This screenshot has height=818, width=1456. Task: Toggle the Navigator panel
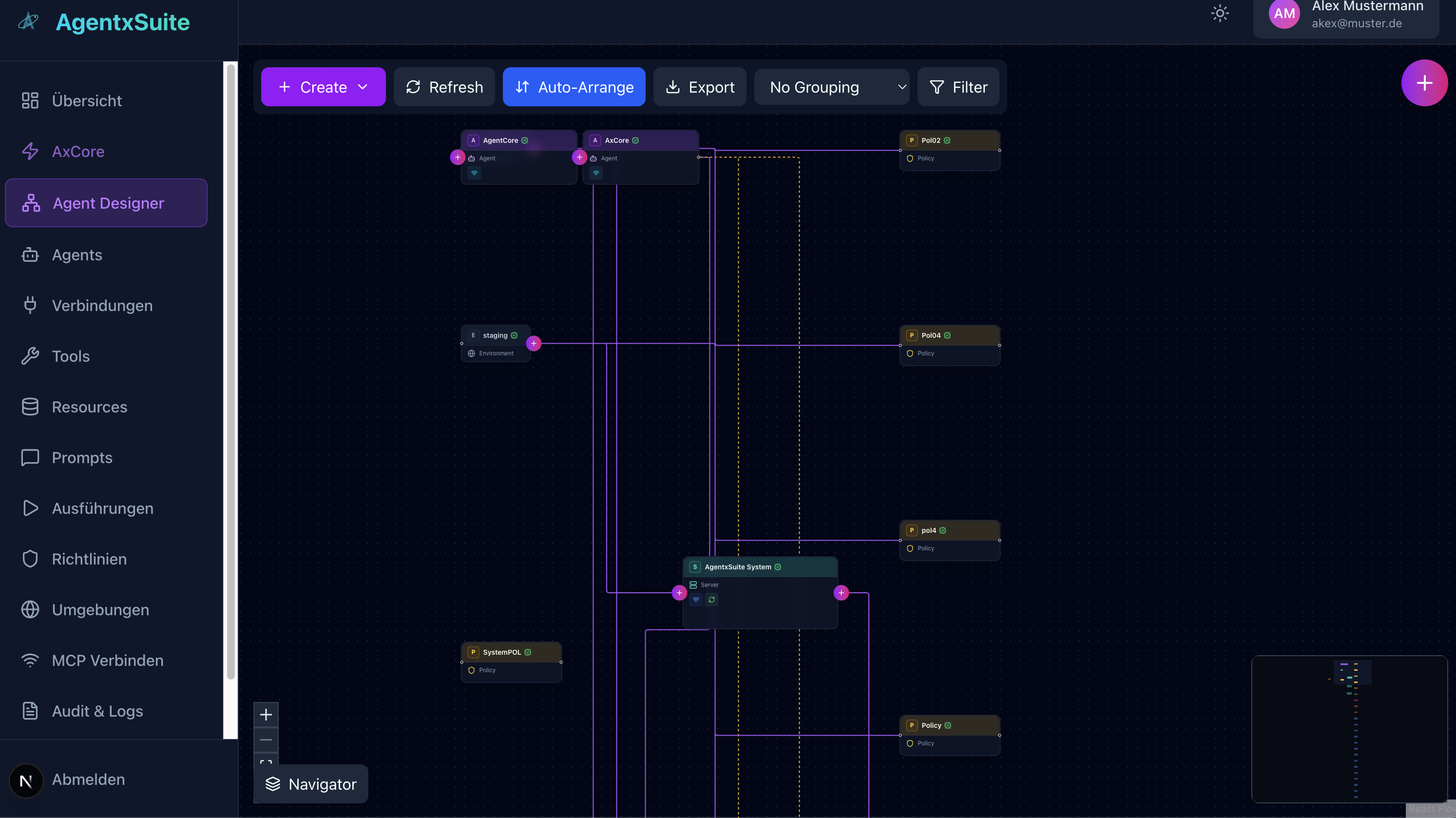(x=311, y=784)
